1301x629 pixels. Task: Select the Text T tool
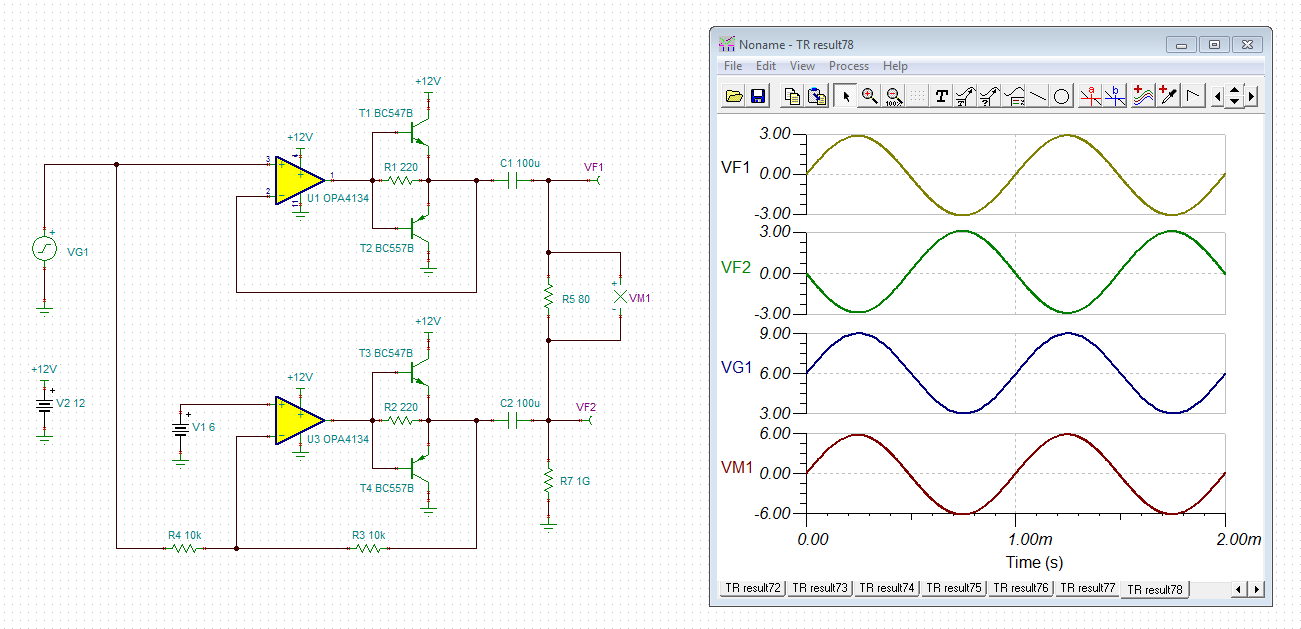(941, 96)
